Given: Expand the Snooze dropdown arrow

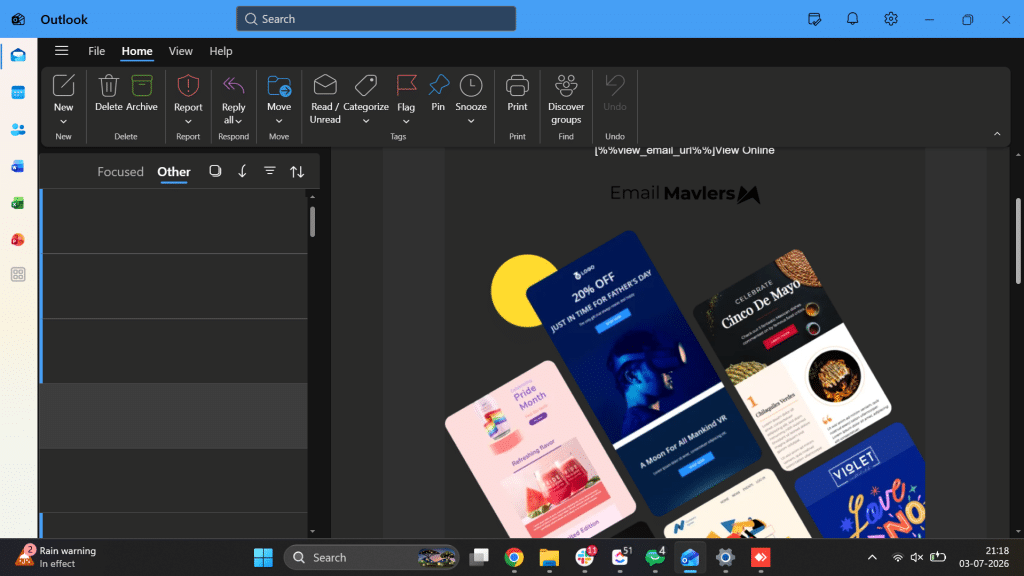Looking at the screenshot, I should pos(471,121).
